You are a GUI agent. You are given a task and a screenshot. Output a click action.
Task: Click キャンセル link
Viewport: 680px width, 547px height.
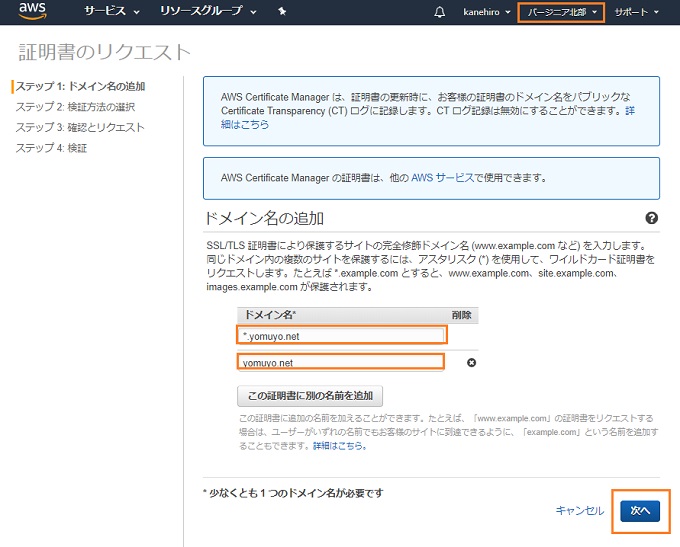click(580, 511)
